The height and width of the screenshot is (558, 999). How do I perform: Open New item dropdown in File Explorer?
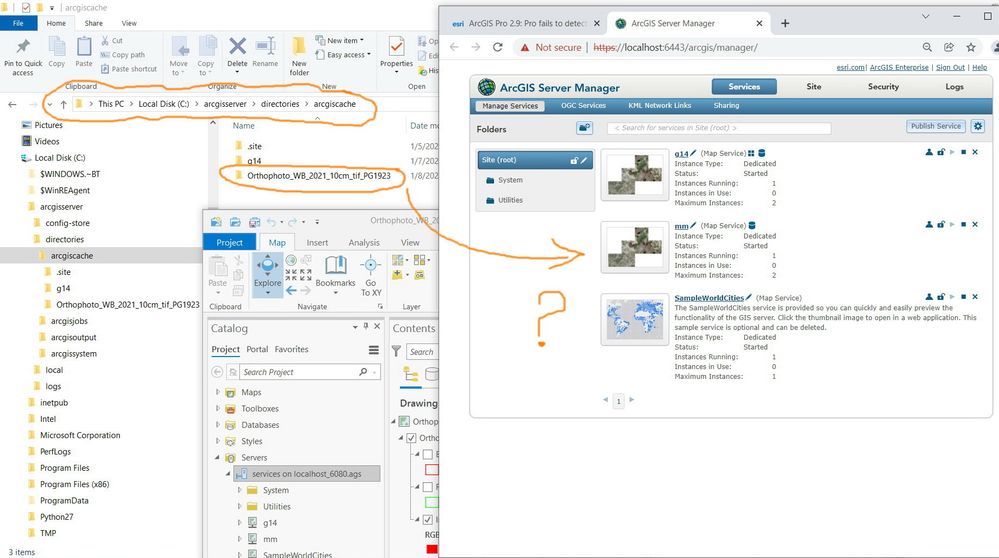point(340,40)
